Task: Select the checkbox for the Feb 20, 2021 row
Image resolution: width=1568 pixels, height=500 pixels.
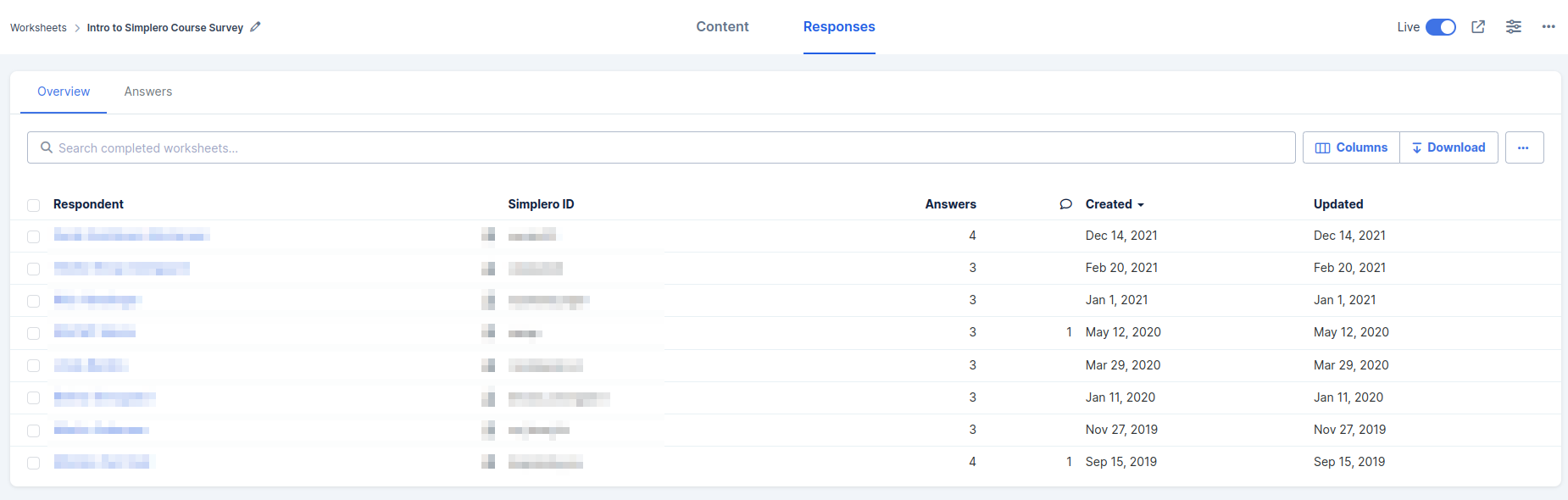Action: click(34, 269)
